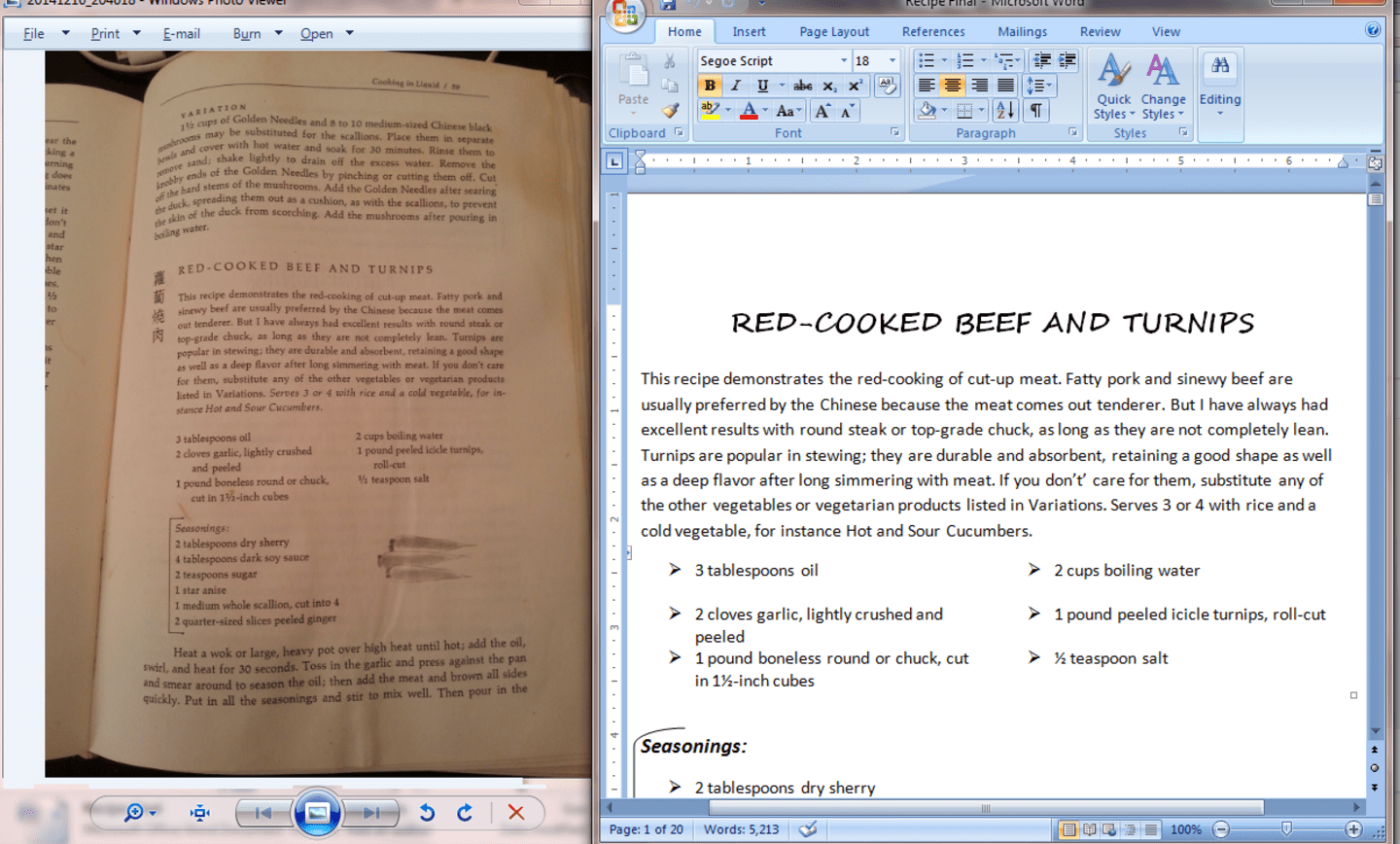Screen dimensions: 1400x844
Task: Click Words: 5,213 in status bar
Action: (741, 829)
